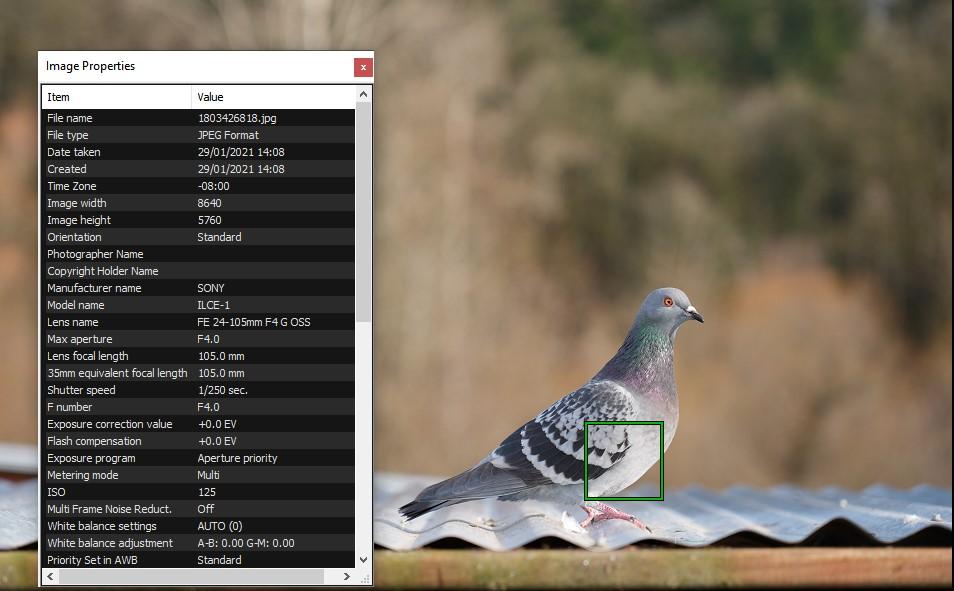Select the Lens focal length label
The width and height of the screenshot is (954, 591).
pyautogui.click(x=88, y=356)
